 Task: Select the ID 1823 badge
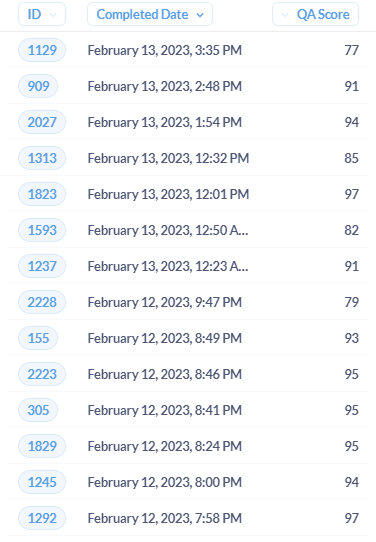click(x=42, y=194)
